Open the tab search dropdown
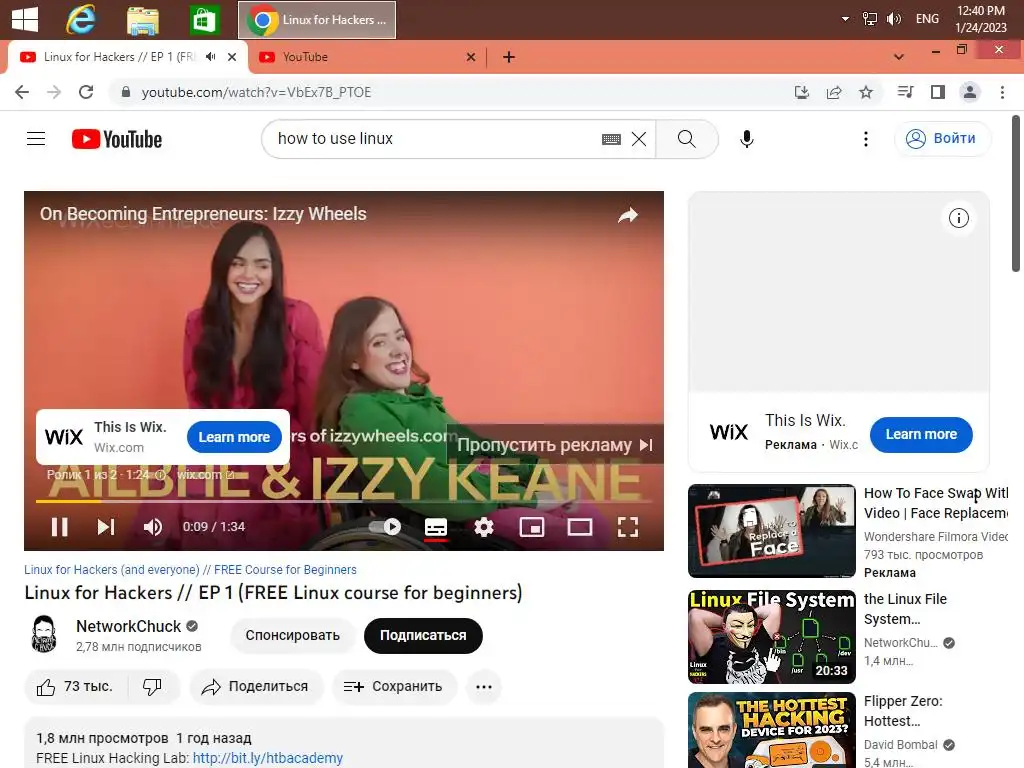The height and width of the screenshot is (768, 1024). click(899, 57)
